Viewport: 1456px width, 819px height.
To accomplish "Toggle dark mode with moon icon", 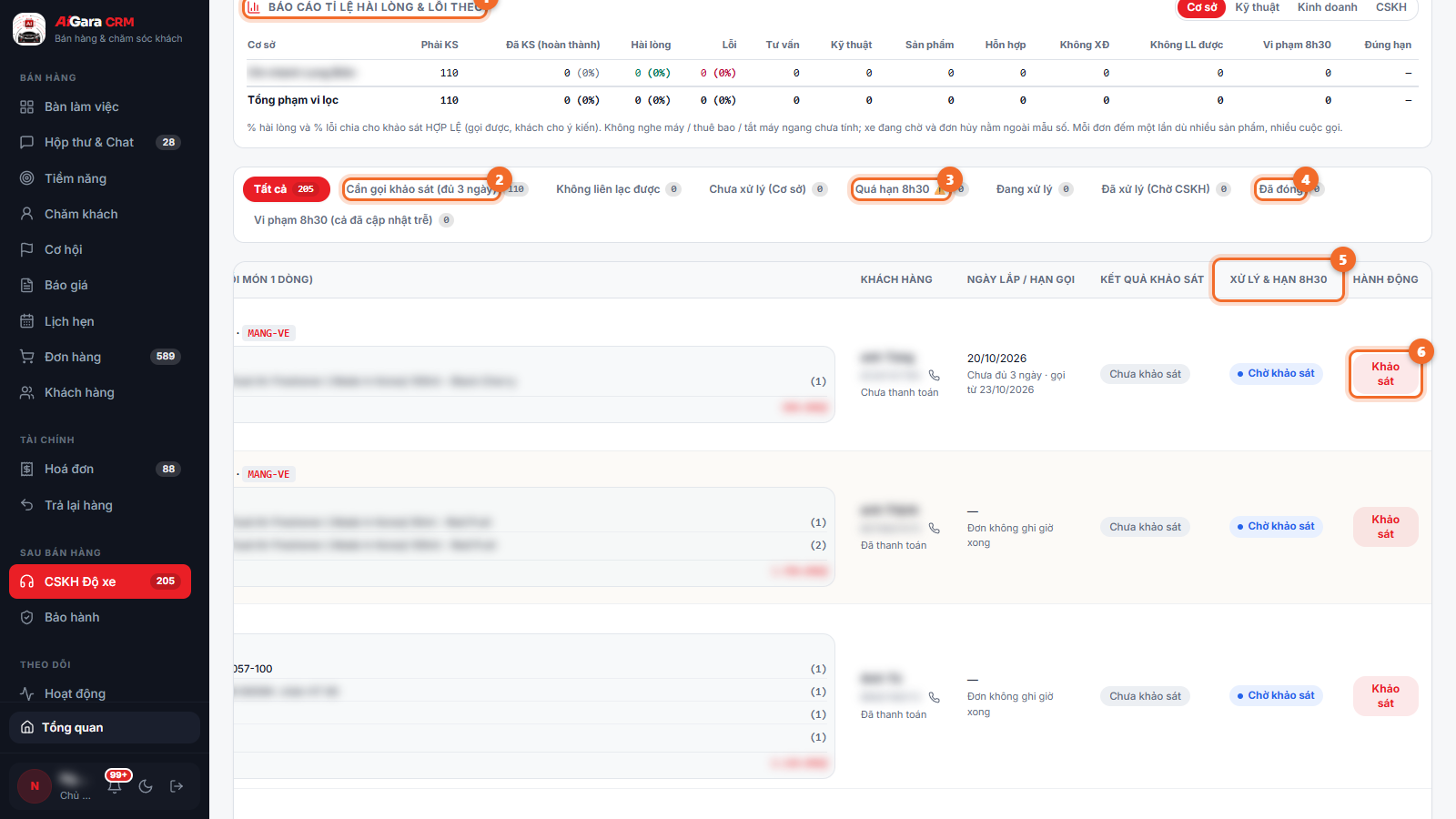I will tap(146, 786).
